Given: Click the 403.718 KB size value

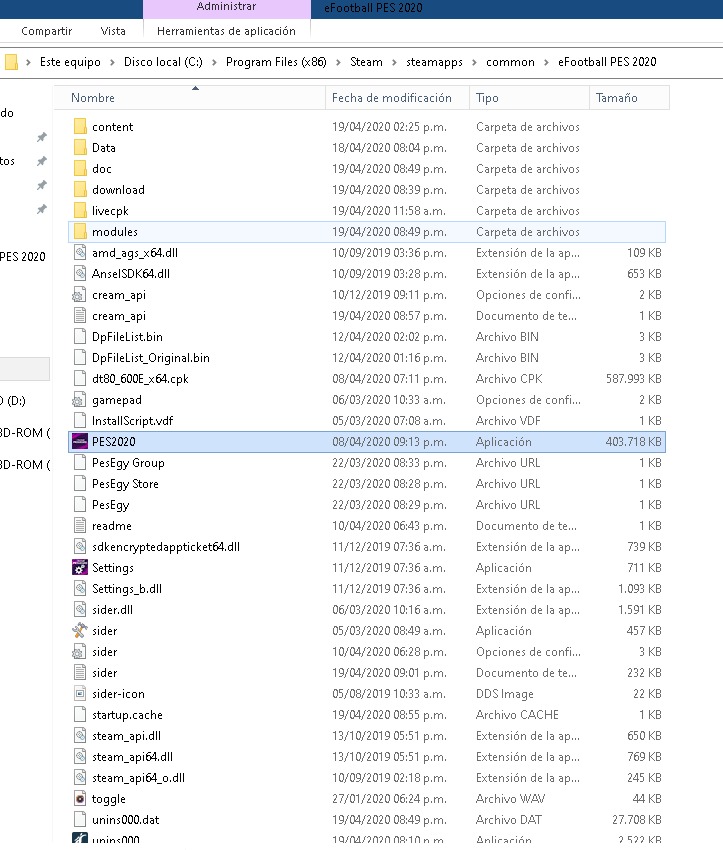Looking at the screenshot, I should click(x=634, y=442).
